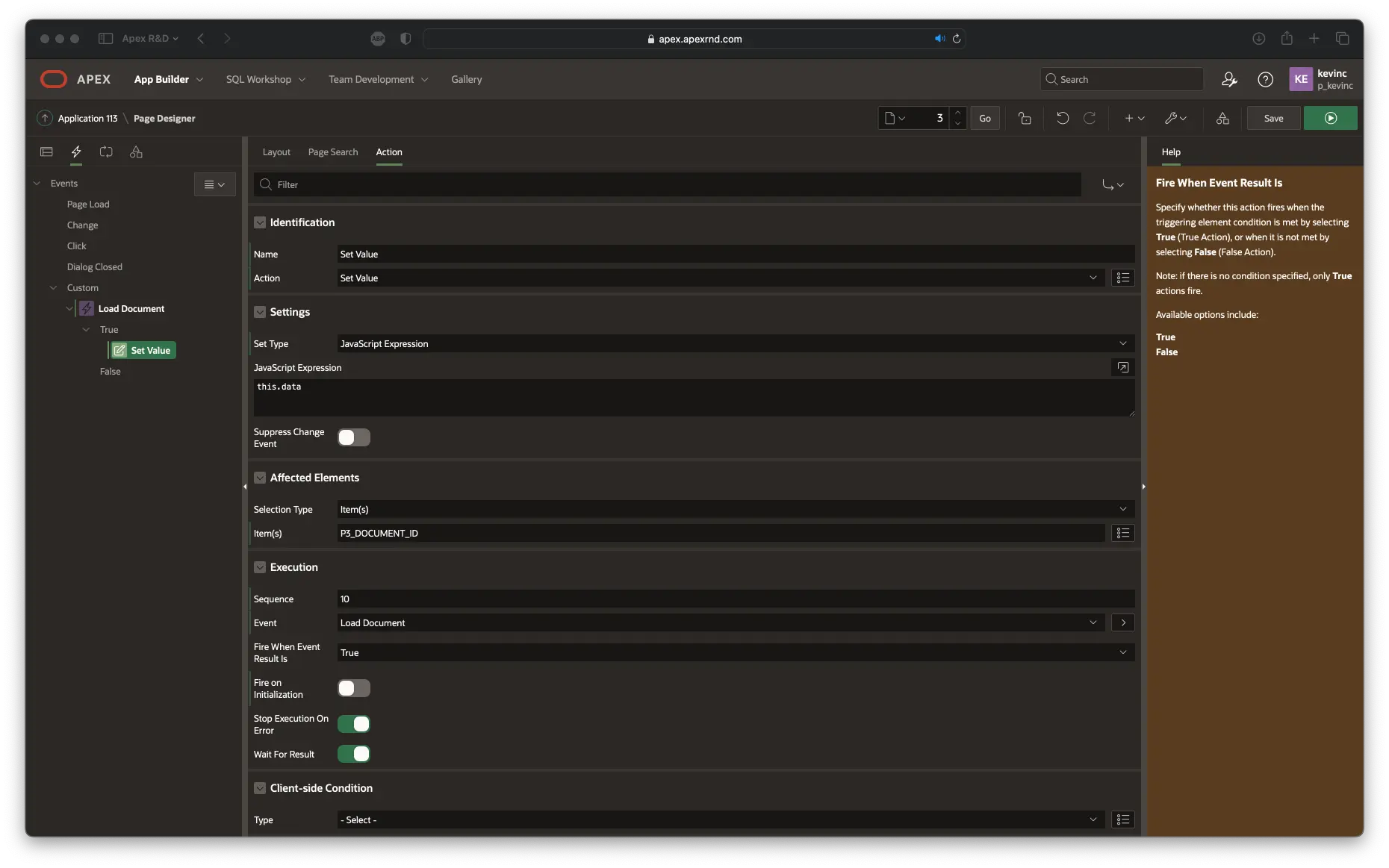Disable Wait For Result switch
Image resolution: width=1389 pixels, height=868 pixels.
tap(354, 754)
